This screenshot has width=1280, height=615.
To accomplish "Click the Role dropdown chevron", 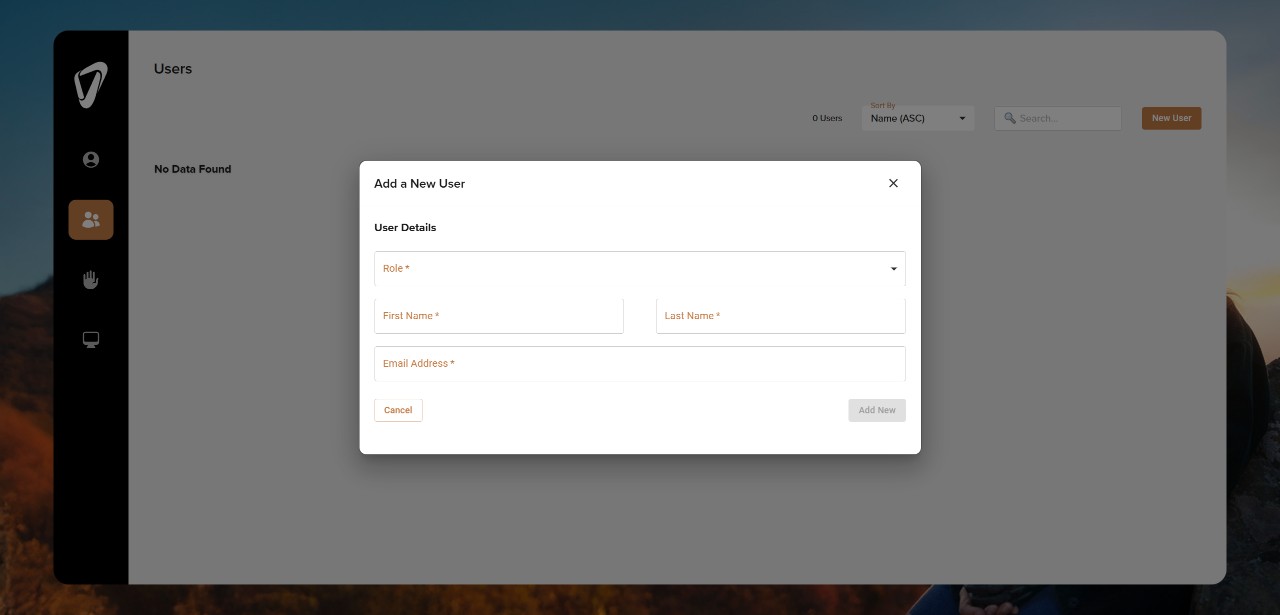I will pos(893,268).
